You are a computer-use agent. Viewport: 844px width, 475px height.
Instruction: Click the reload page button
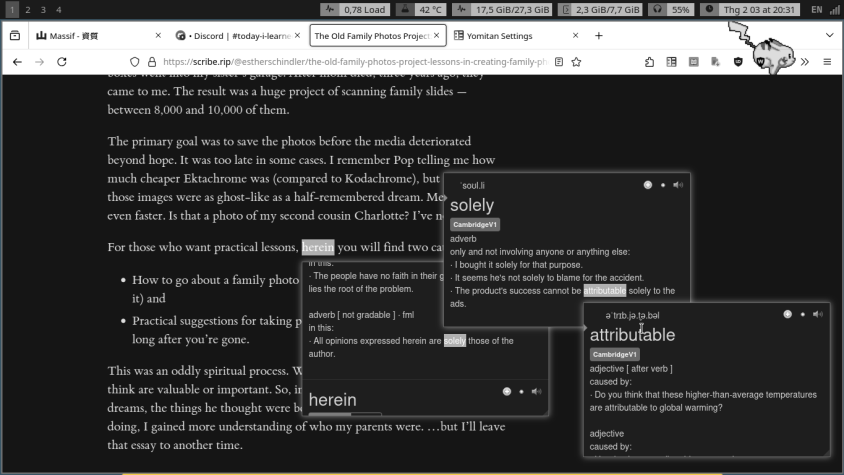tap(62, 62)
